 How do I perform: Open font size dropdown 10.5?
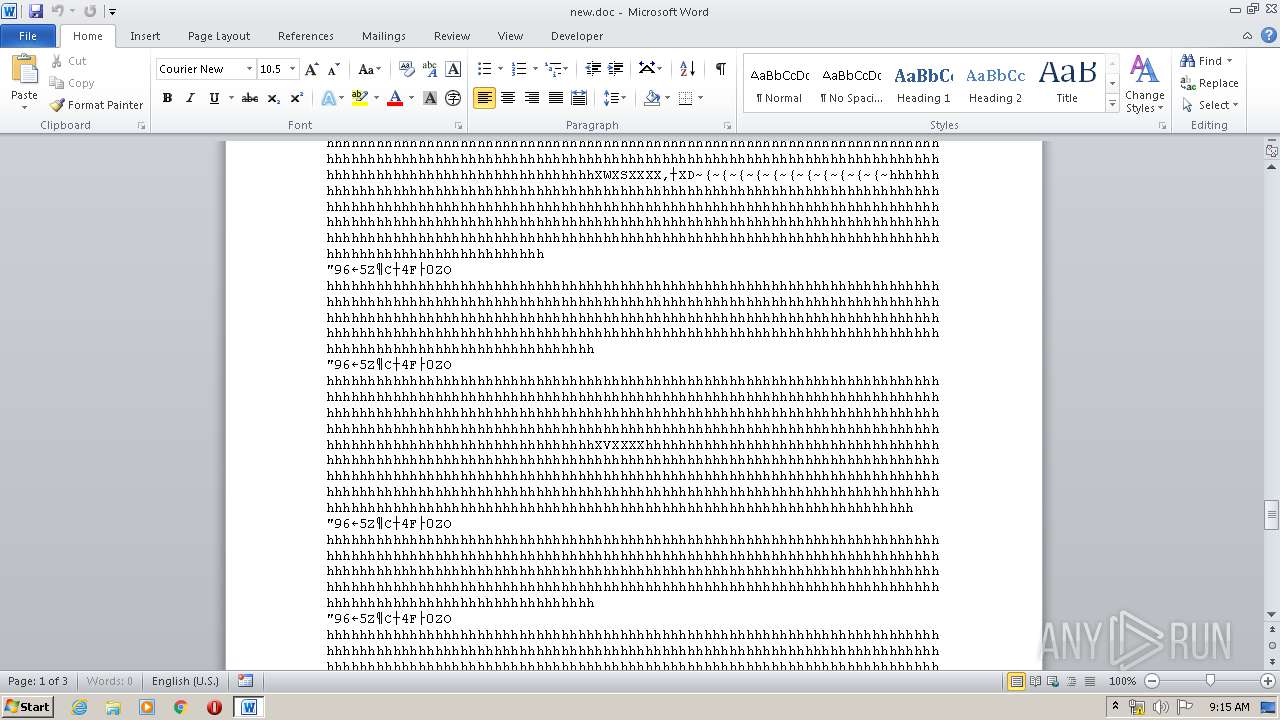coord(293,69)
